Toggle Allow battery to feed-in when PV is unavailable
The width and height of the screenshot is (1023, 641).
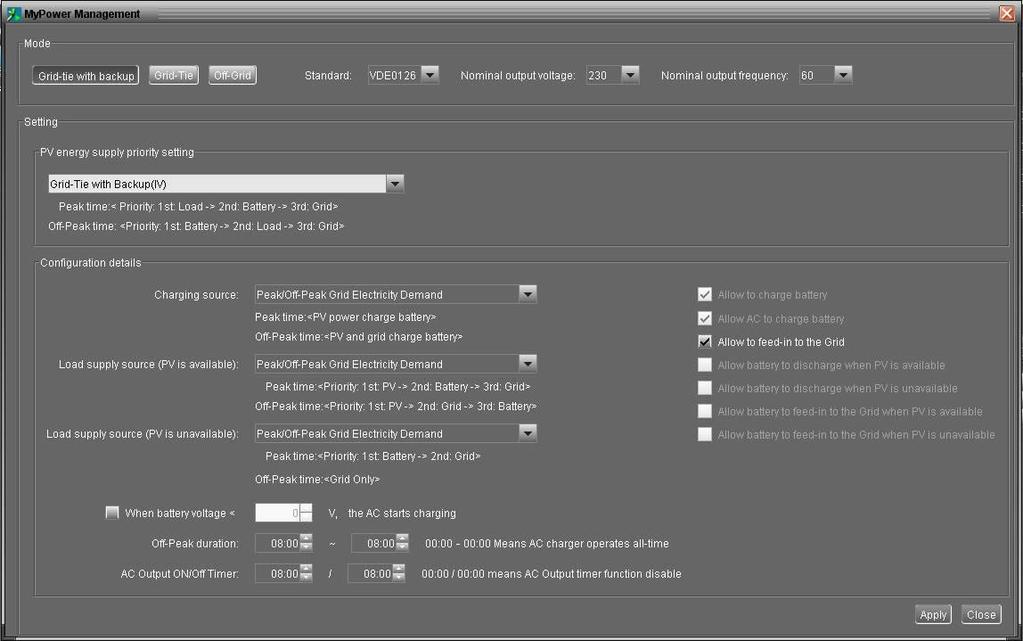point(705,434)
